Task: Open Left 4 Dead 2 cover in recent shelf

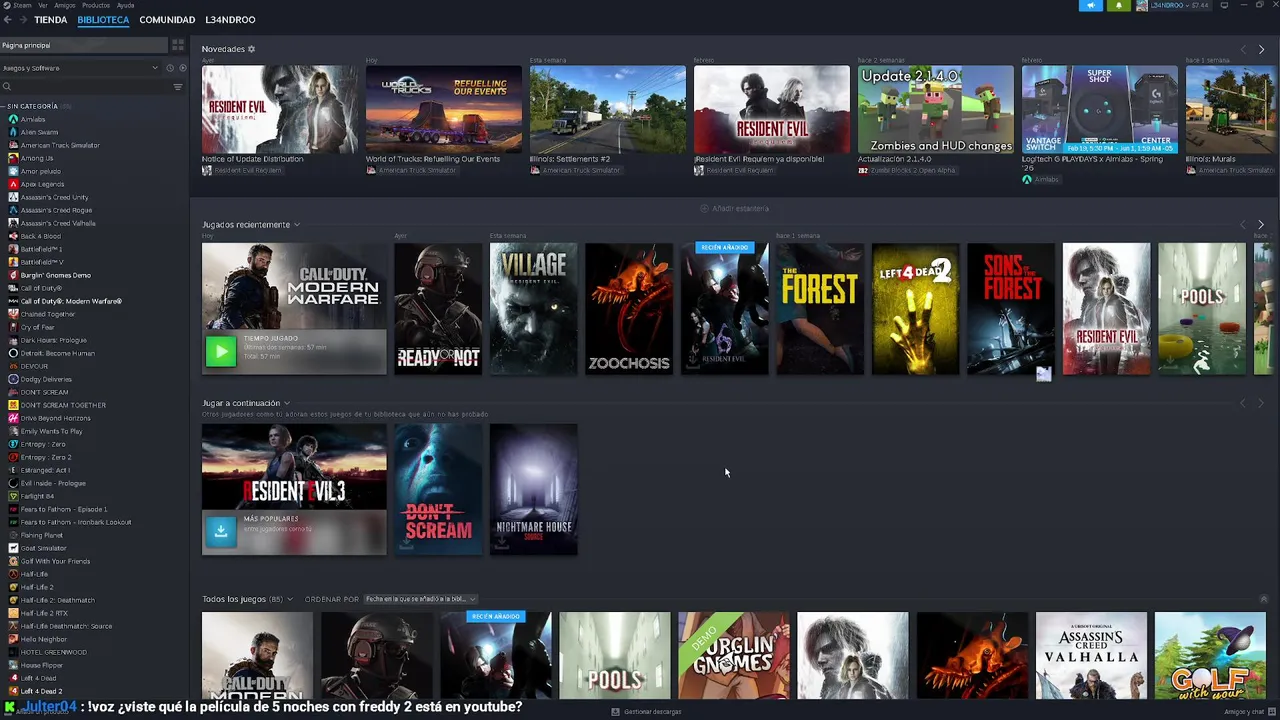Action: pos(916,309)
